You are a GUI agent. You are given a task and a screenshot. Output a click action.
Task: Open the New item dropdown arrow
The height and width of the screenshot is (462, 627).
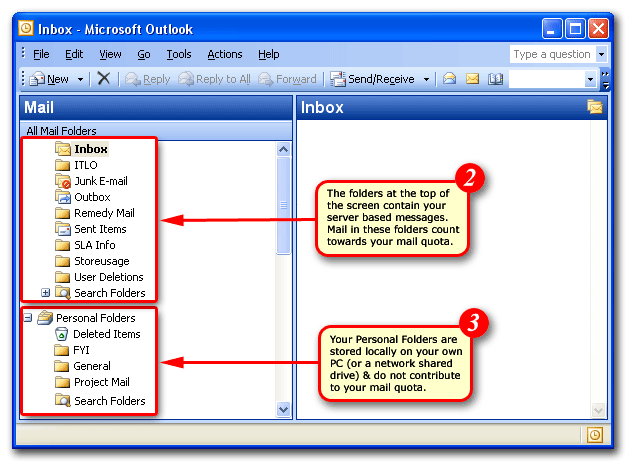[81, 79]
